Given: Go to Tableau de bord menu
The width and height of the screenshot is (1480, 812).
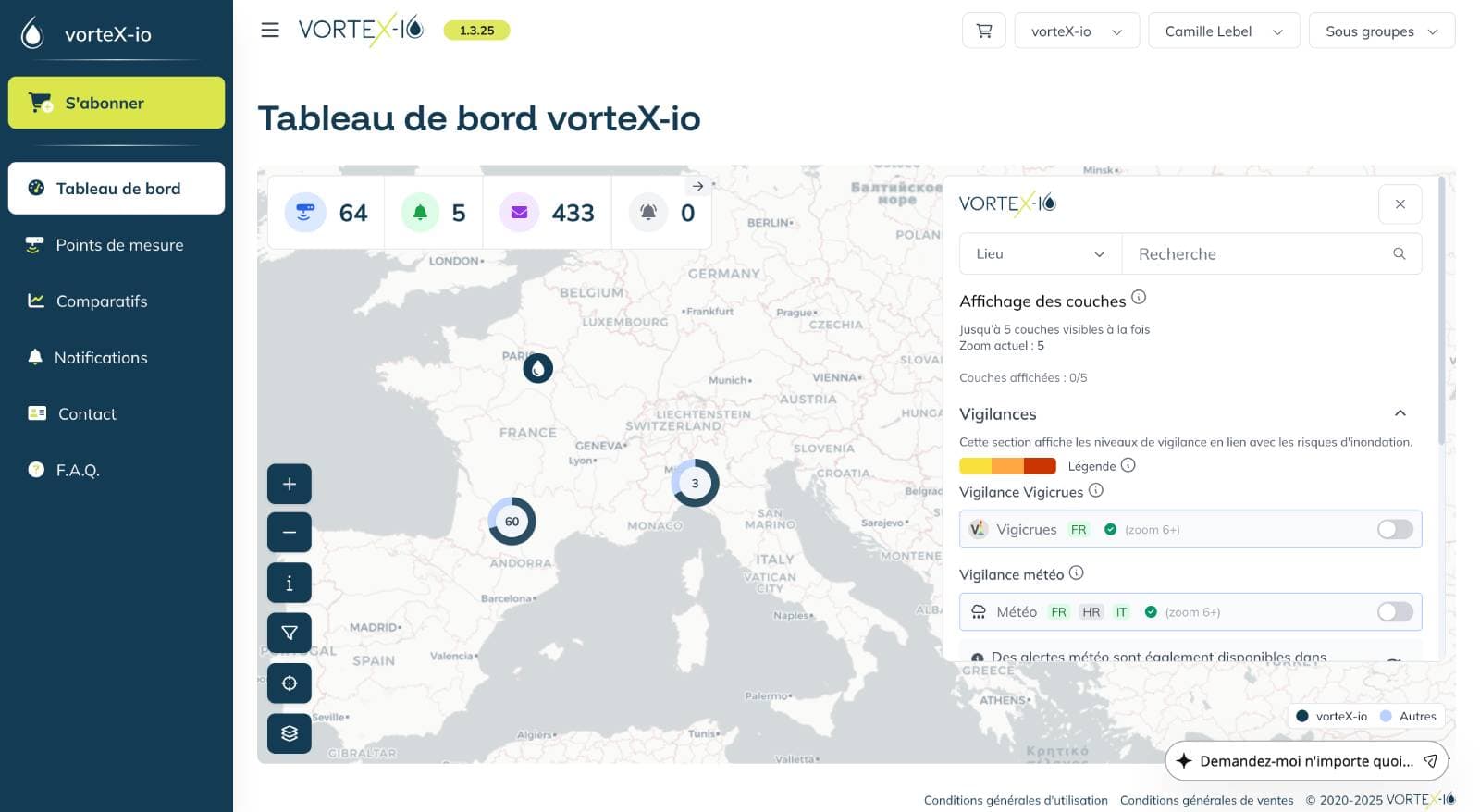Looking at the screenshot, I should tap(117, 189).
